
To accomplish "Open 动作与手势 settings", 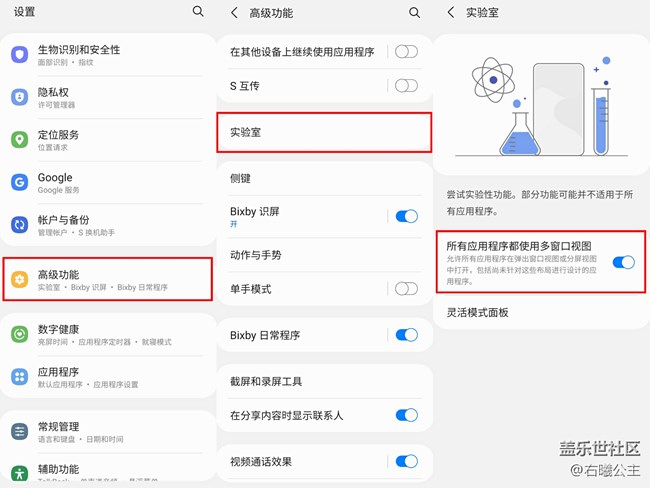I will tap(324, 254).
